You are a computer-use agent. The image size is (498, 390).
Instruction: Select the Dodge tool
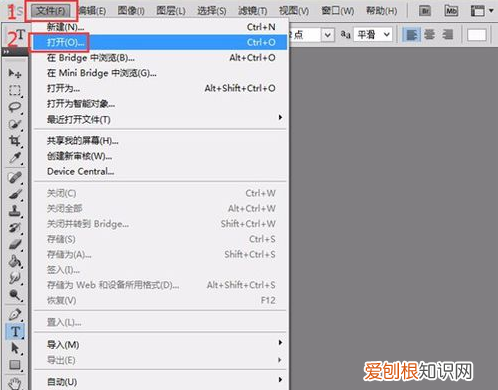tap(15, 295)
